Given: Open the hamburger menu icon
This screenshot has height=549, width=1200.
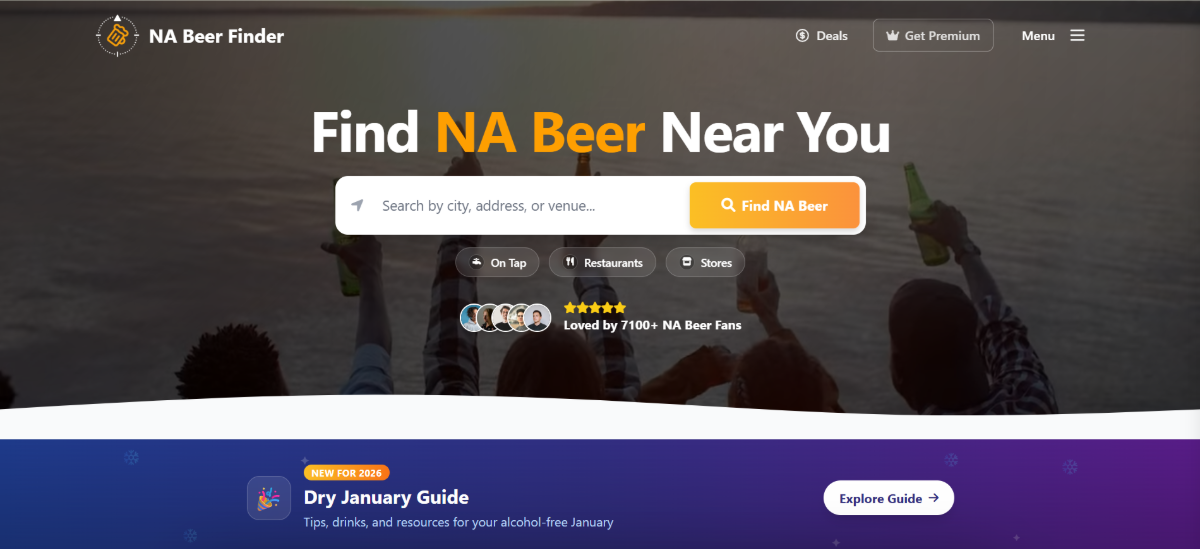Looking at the screenshot, I should [1077, 36].
